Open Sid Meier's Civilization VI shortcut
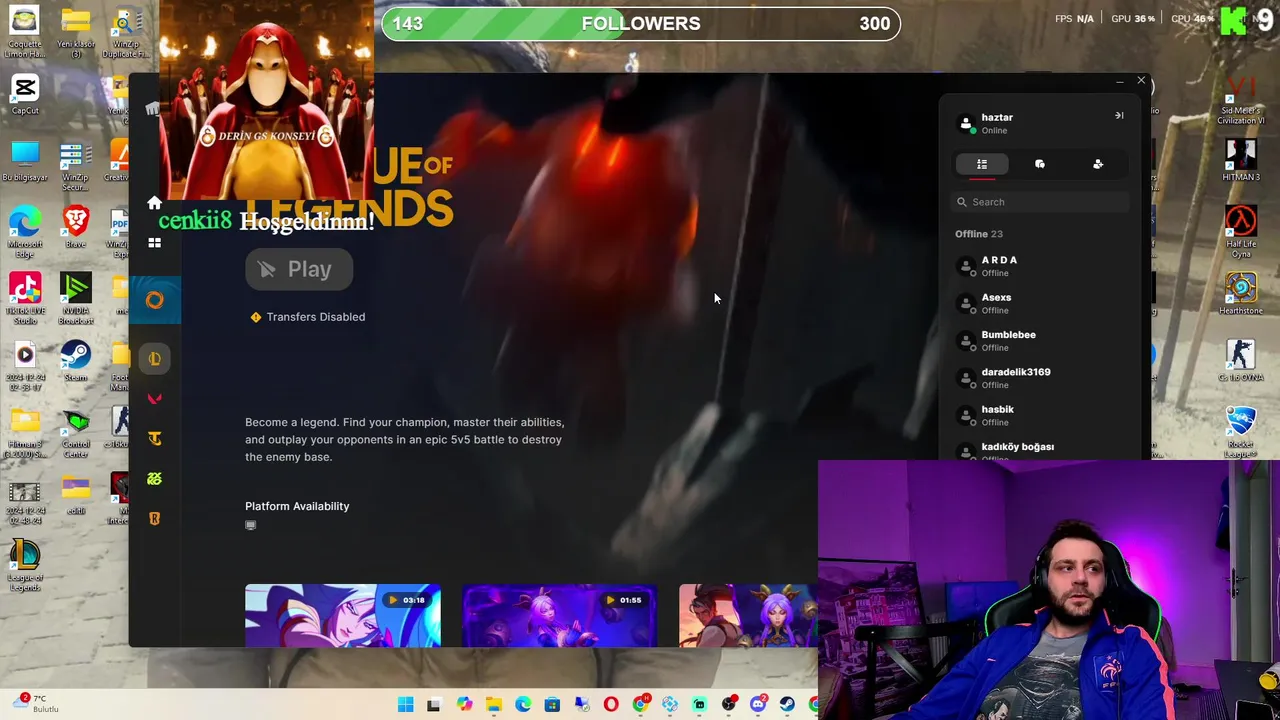Image resolution: width=1280 pixels, height=720 pixels. click(1241, 100)
